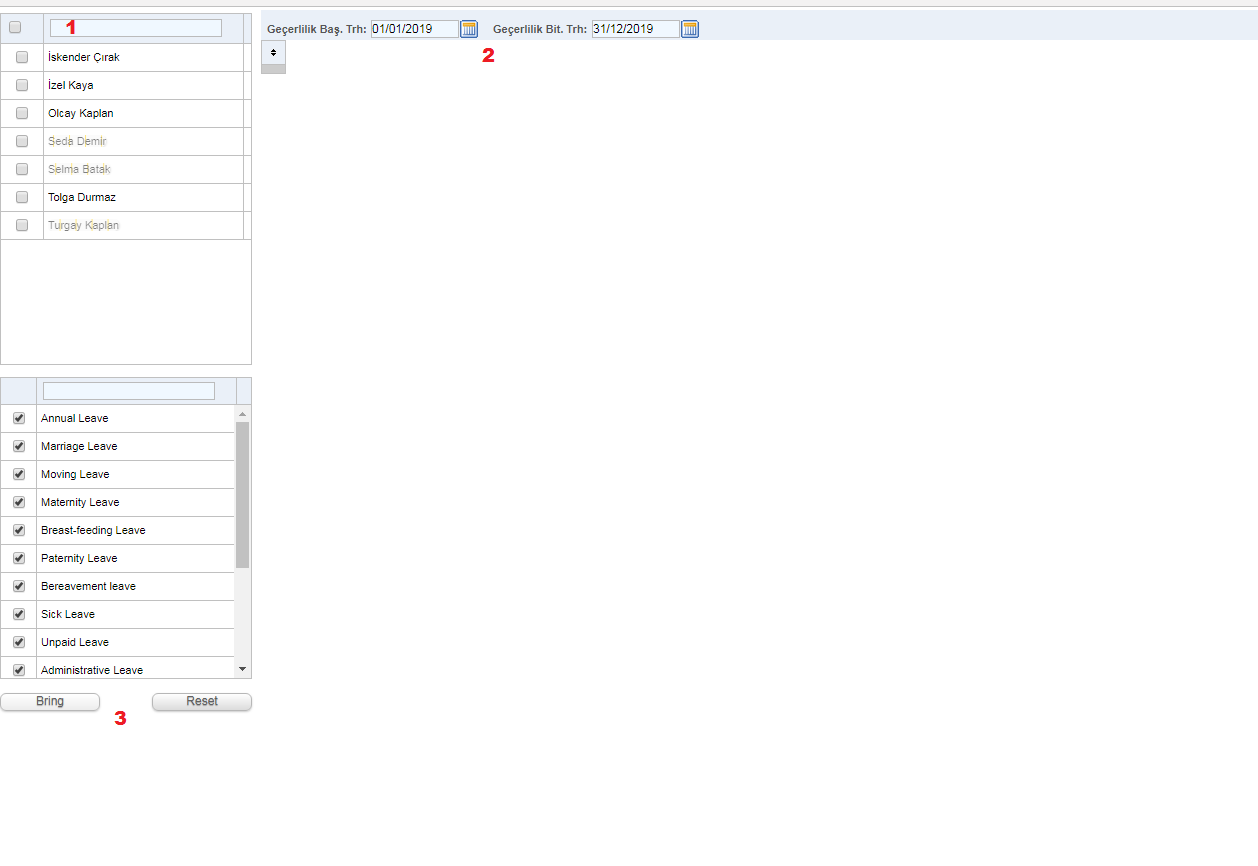Open calendar picker for Geçerlilik Baş. Trh
Image resolution: width=1258 pixels, height=866 pixels.
tap(469, 29)
